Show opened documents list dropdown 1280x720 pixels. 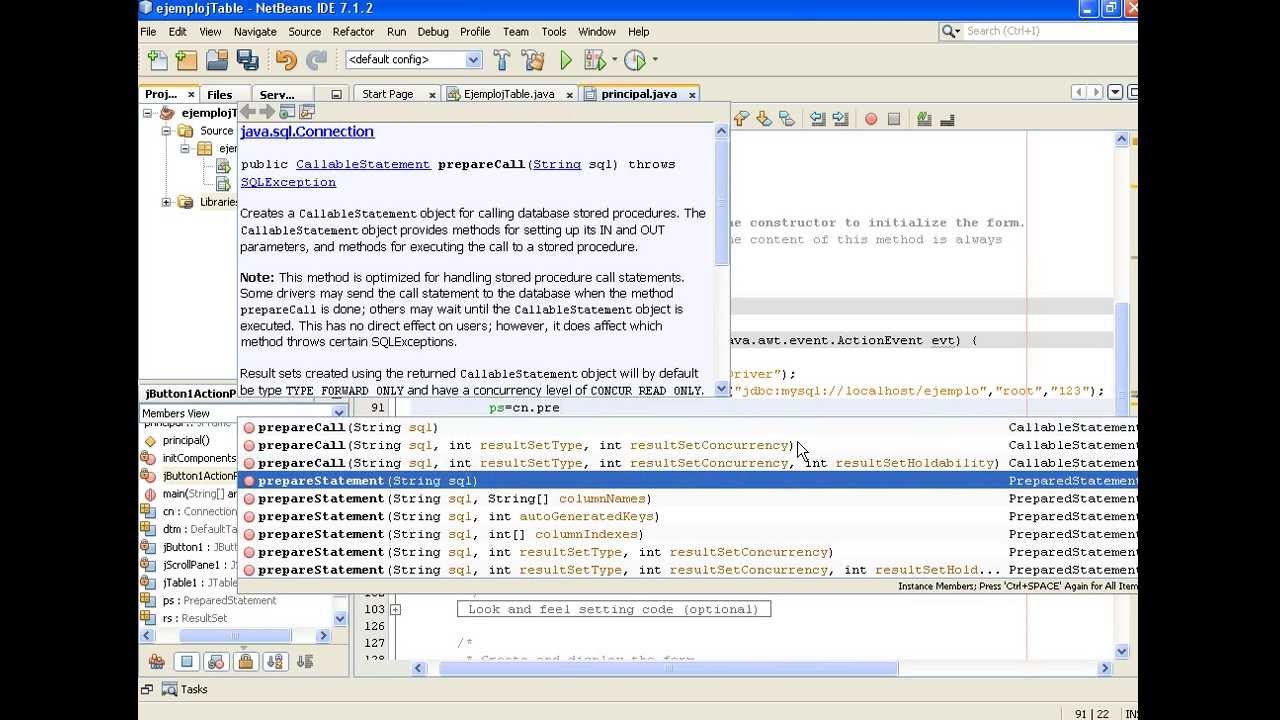(x=1115, y=93)
